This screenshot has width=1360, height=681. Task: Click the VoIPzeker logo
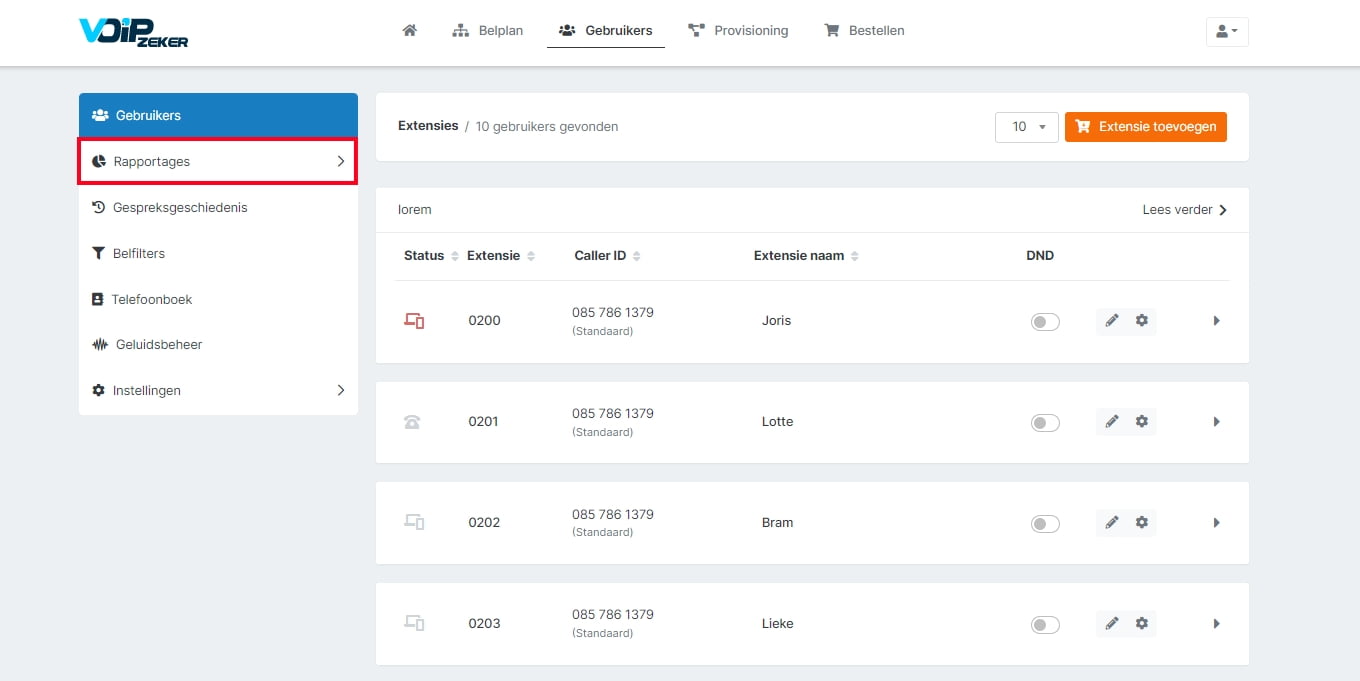pos(133,32)
